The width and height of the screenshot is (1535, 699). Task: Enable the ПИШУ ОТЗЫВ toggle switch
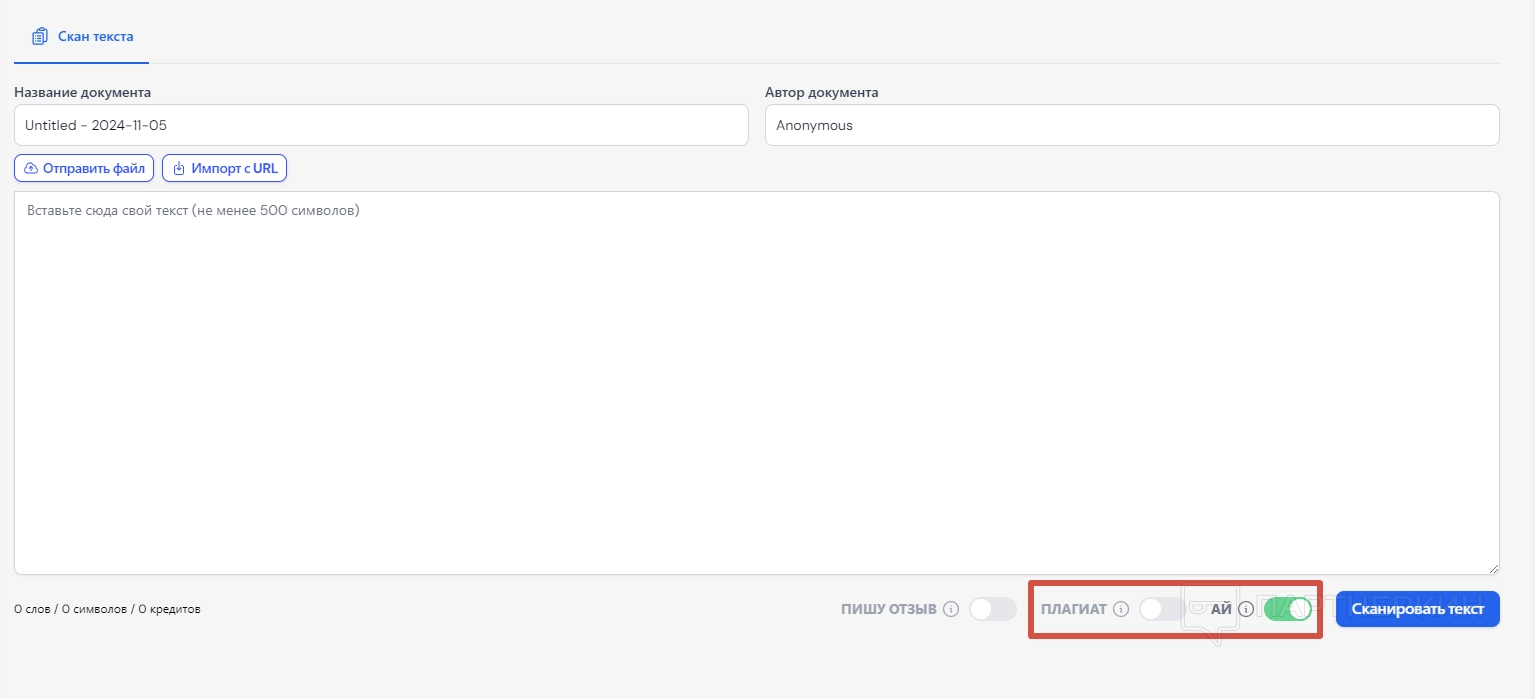click(x=992, y=609)
